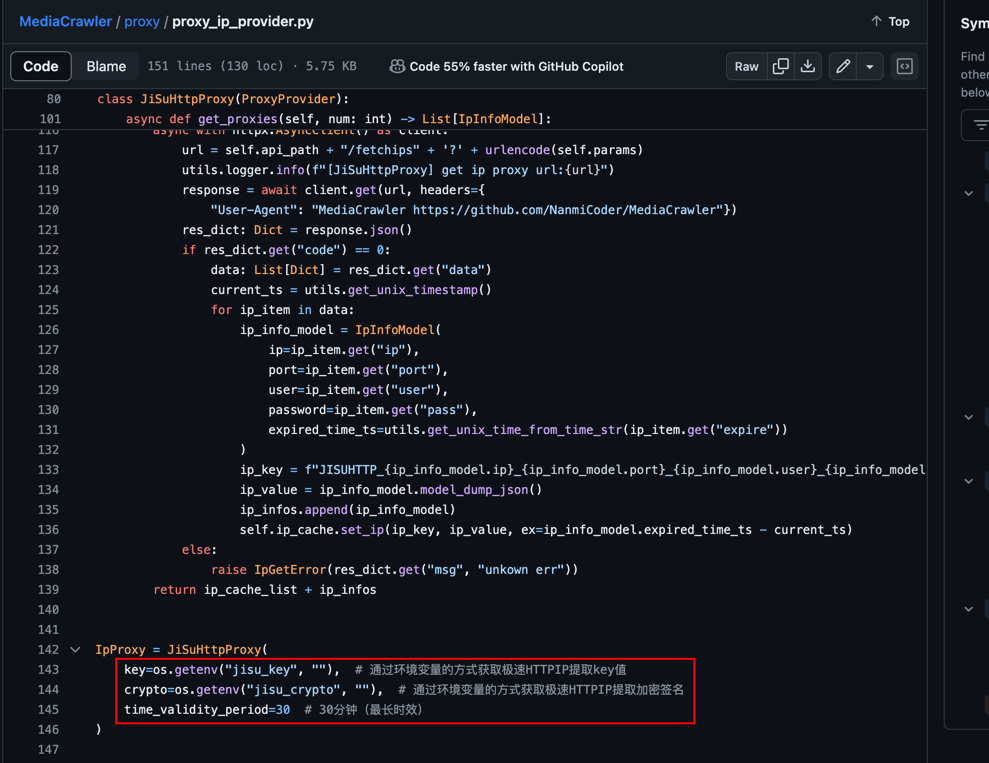Image resolution: width=989 pixels, height=763 pixels.
Task: Collapse the second symbol tree chevron
Action: [968, 417]
